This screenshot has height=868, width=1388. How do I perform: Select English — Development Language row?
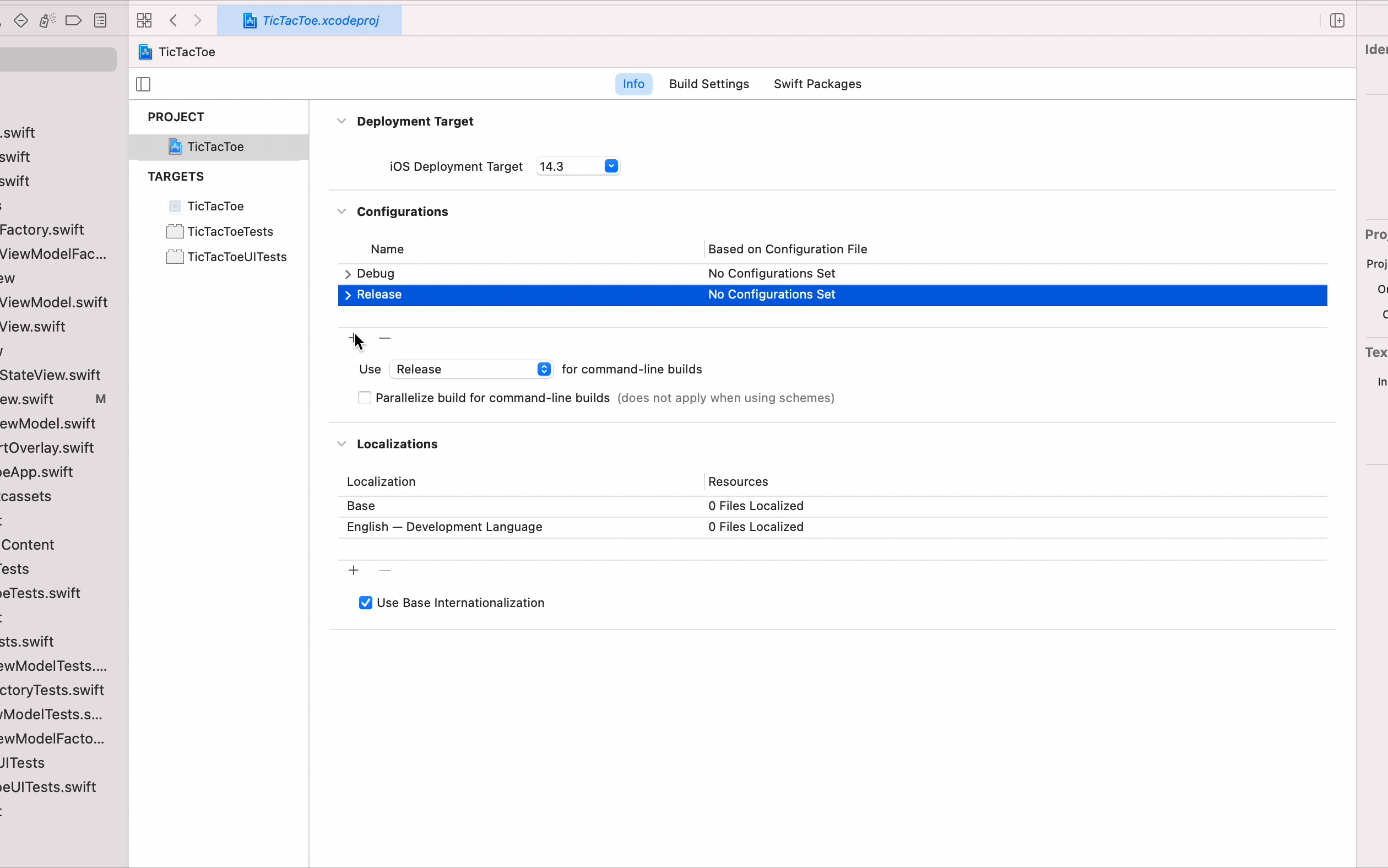click(832, 527)
